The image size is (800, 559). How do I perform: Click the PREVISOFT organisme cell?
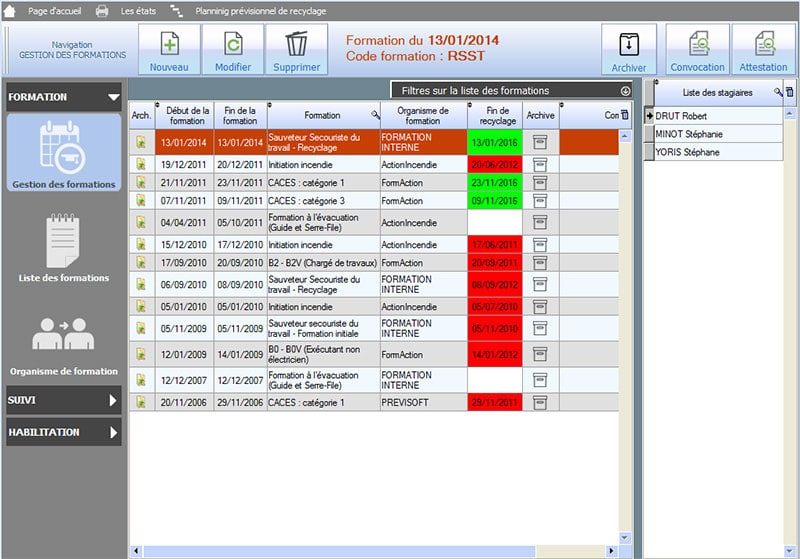(x=423, y=402)
